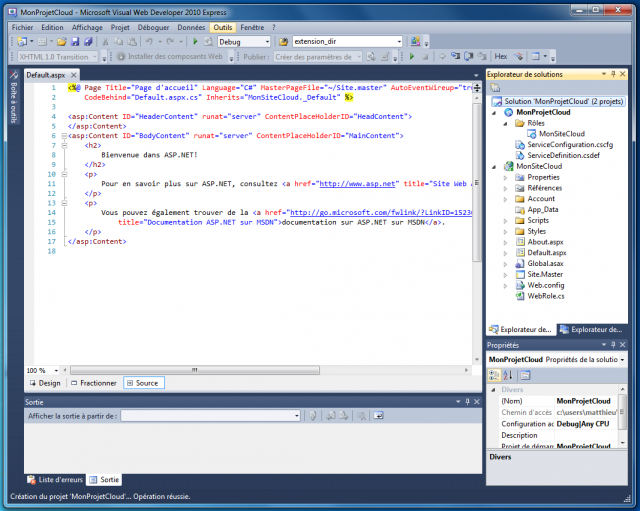Open the Debug configuration dropdown

[x=267, y=42]
